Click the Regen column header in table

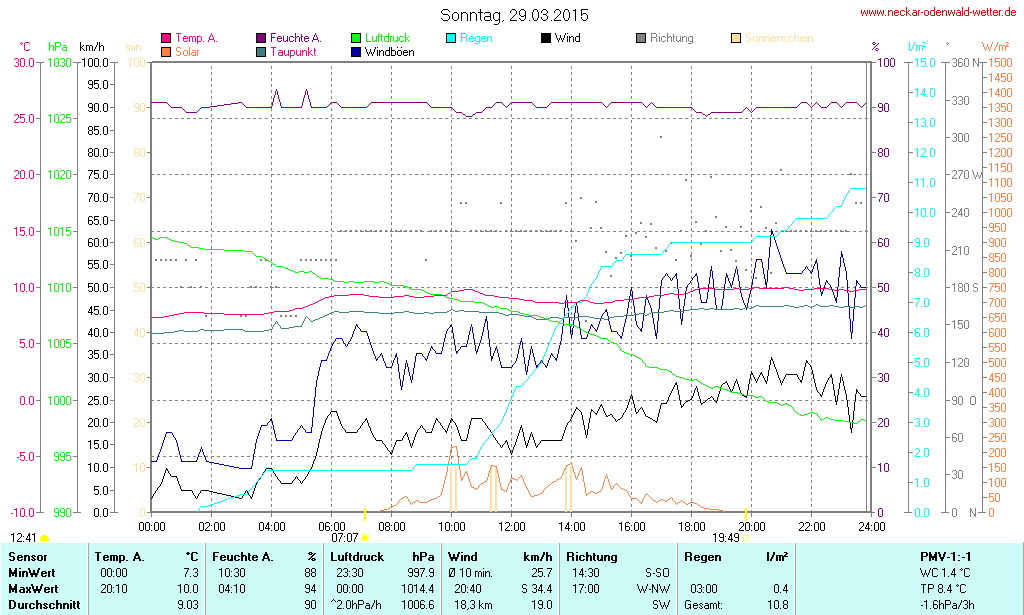coord(702,556)
